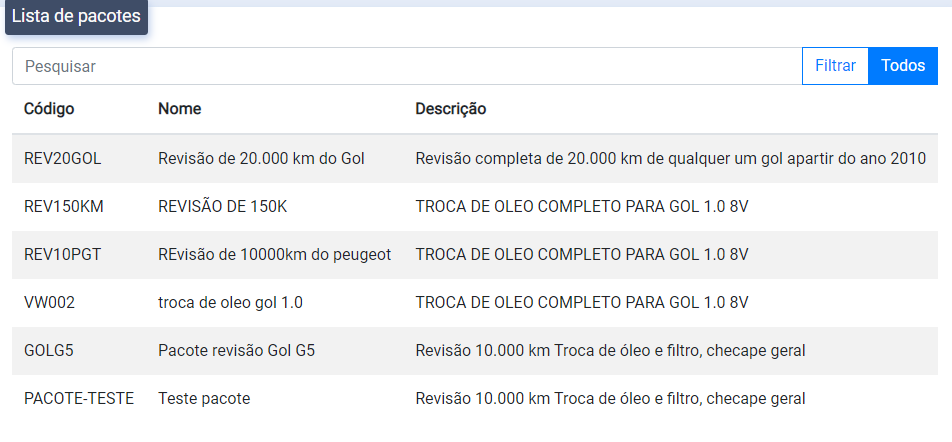
Task: Click the name Revisão de 20.000 km do Gol
Action: [261, 158]
